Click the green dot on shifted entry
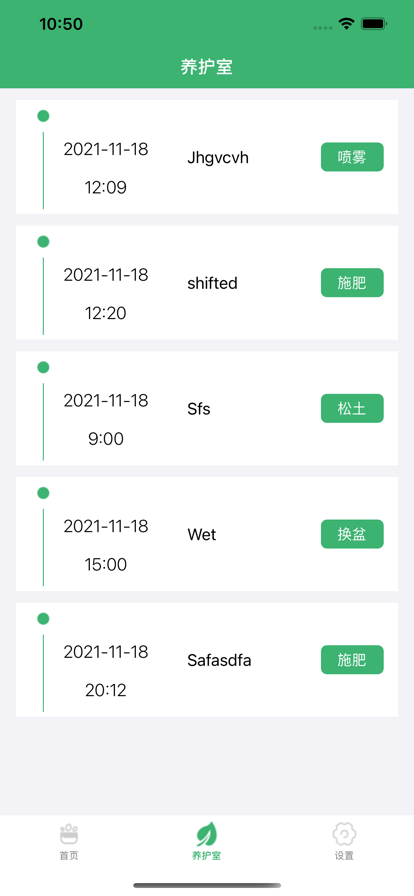This screenshot has width=414, height=896. (43, 242)
